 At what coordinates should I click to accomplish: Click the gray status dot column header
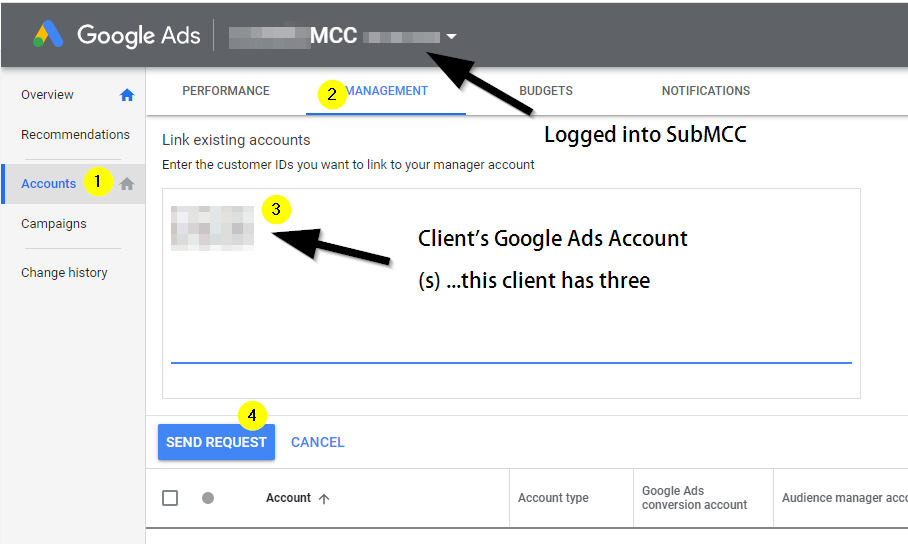pos(208,498)
